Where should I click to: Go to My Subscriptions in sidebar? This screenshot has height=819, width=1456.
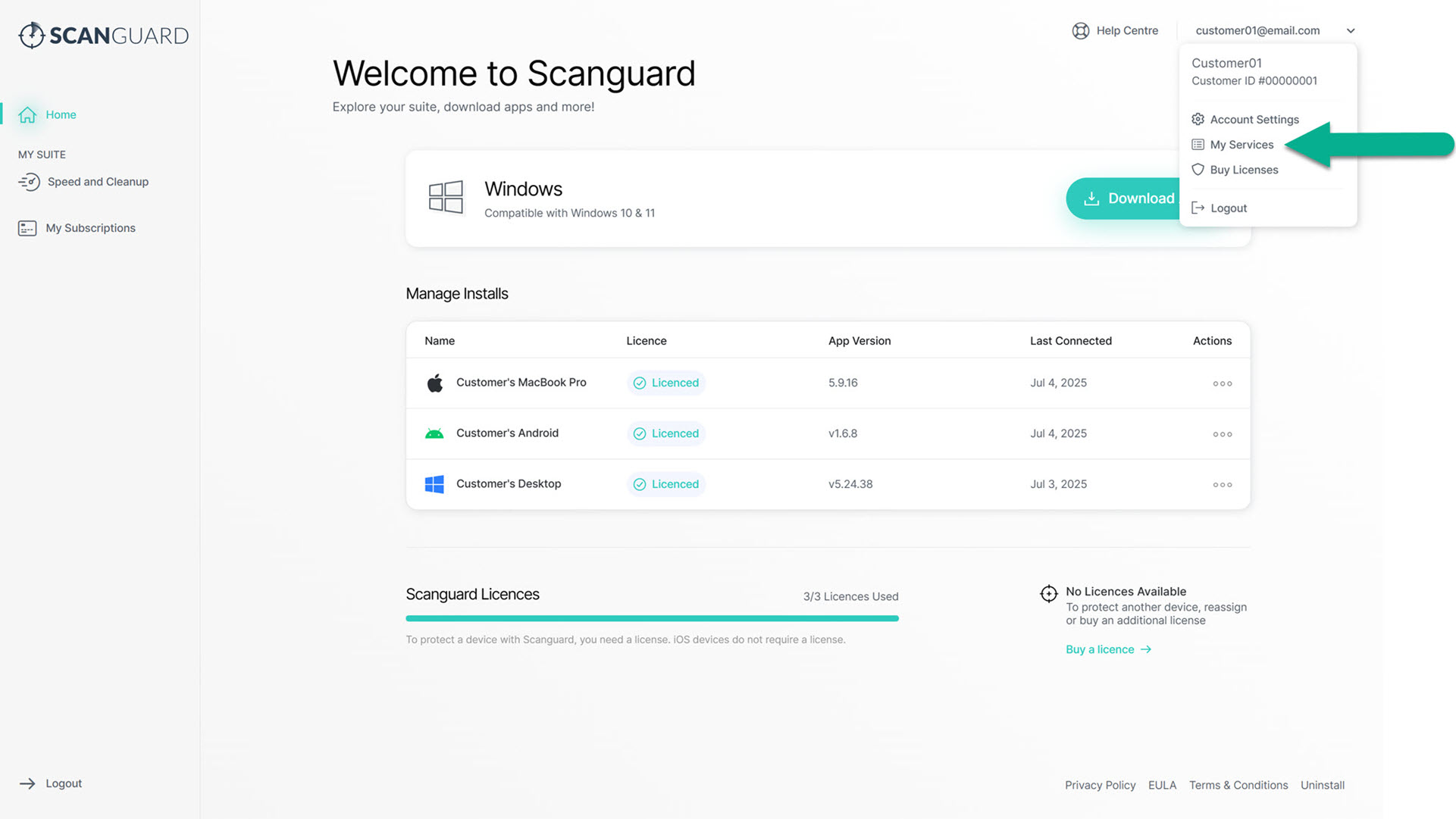coord(89,228)
